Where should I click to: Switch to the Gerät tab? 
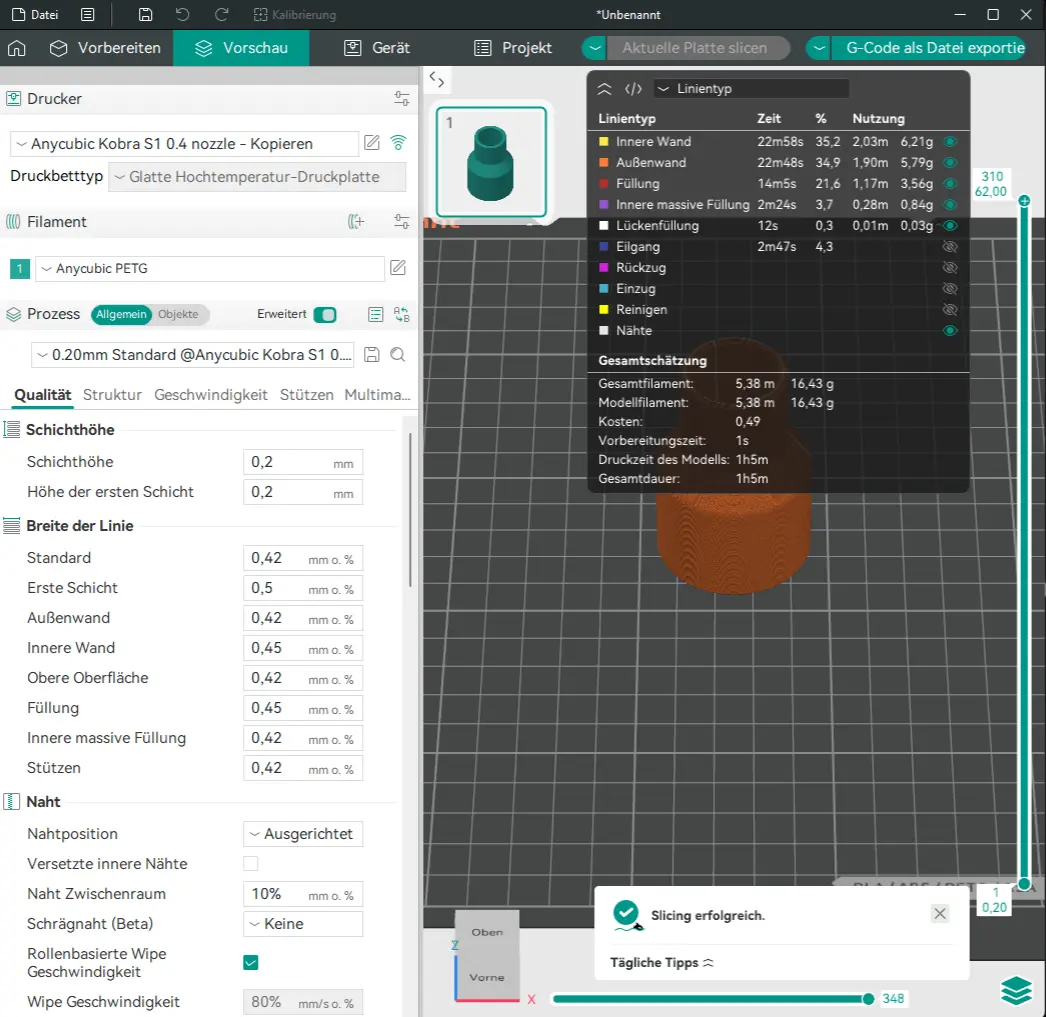coord(377,48)
